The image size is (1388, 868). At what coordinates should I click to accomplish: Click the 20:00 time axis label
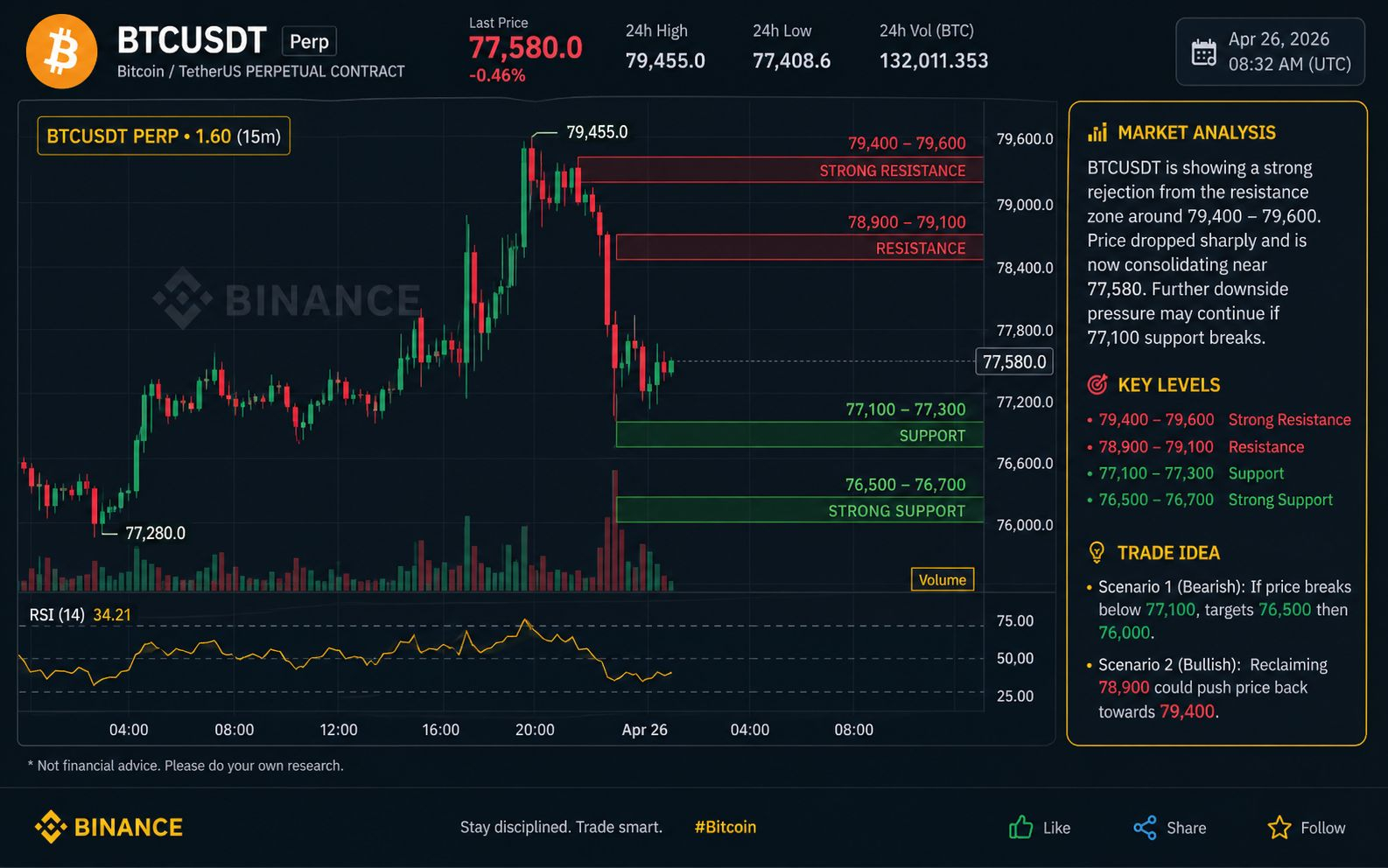point(535,730)
